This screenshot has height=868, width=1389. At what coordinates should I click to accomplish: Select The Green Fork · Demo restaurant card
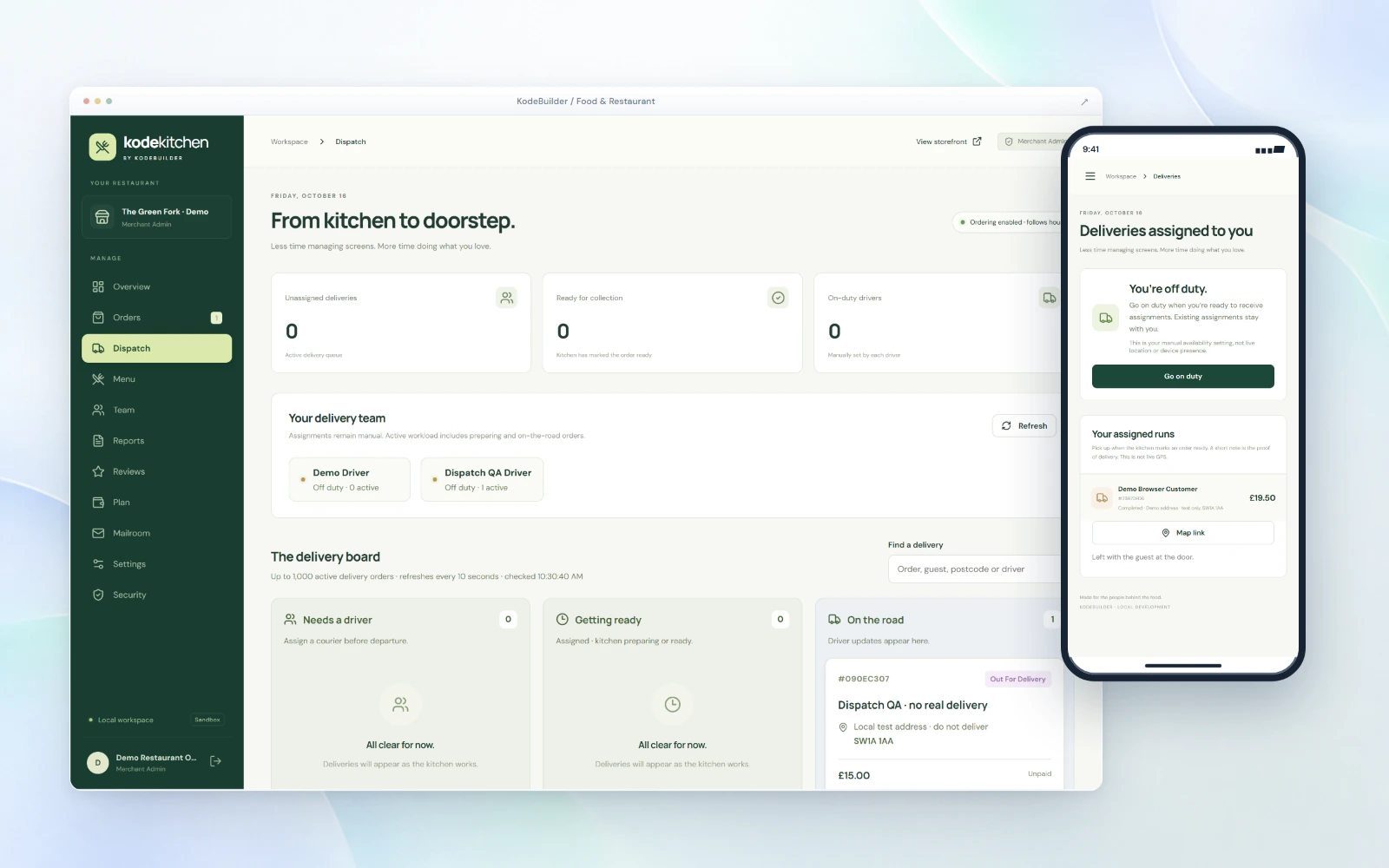point(156,217)
